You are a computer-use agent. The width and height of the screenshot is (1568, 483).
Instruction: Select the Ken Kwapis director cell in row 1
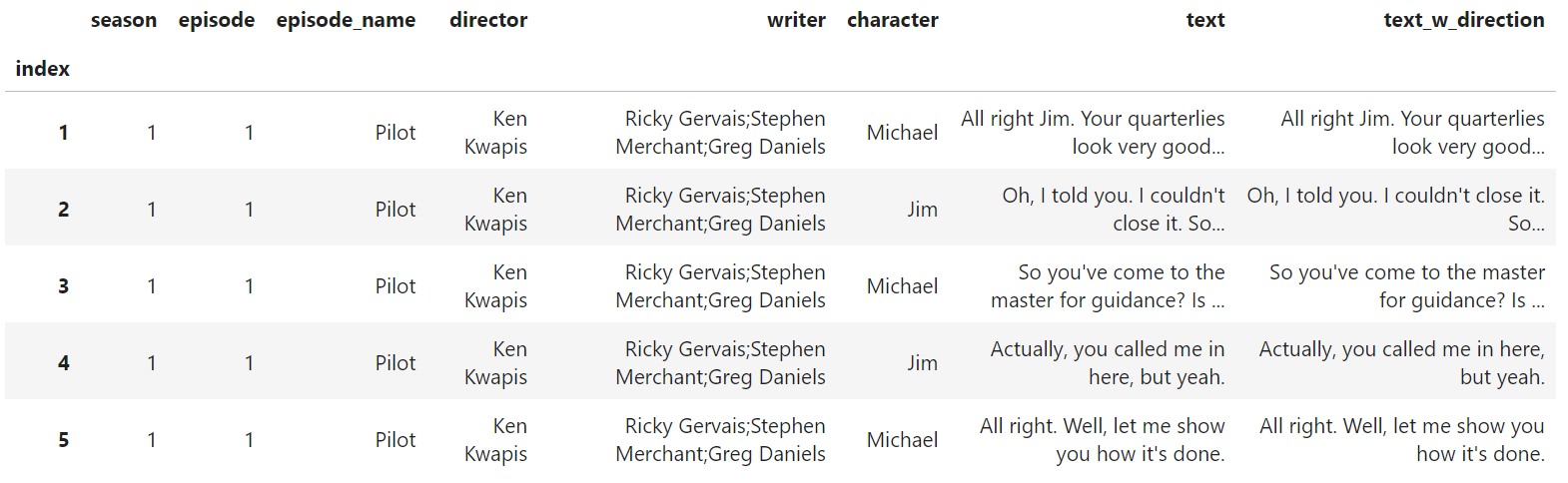pos(496,133)
